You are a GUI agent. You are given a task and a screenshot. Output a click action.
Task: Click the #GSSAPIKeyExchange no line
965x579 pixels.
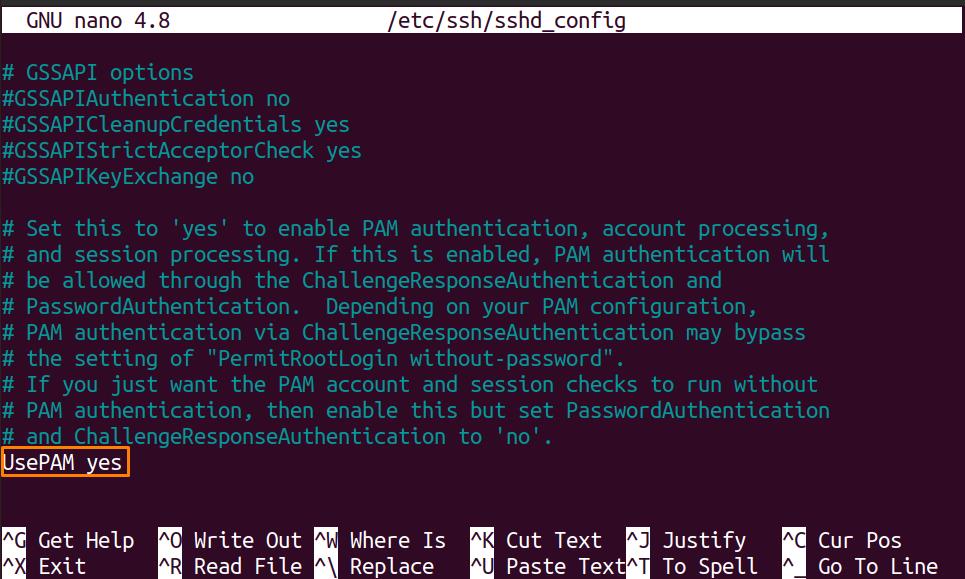click(x=128, y=177)
